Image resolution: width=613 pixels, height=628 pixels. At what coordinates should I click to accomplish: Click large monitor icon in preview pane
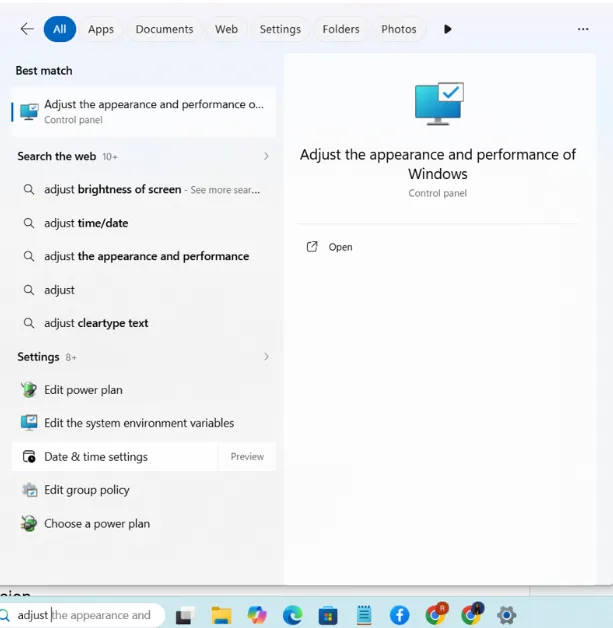click(439, 104)
